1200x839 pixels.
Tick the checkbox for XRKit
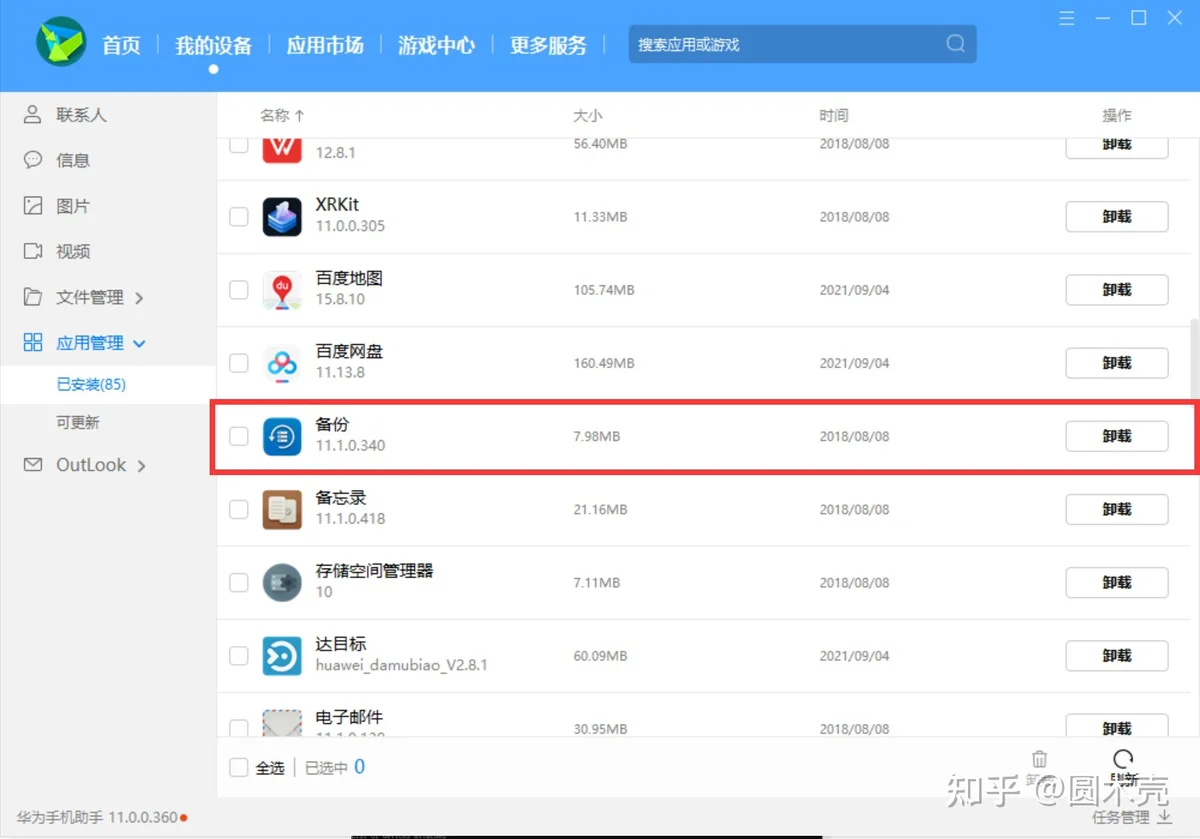(239, 216)
